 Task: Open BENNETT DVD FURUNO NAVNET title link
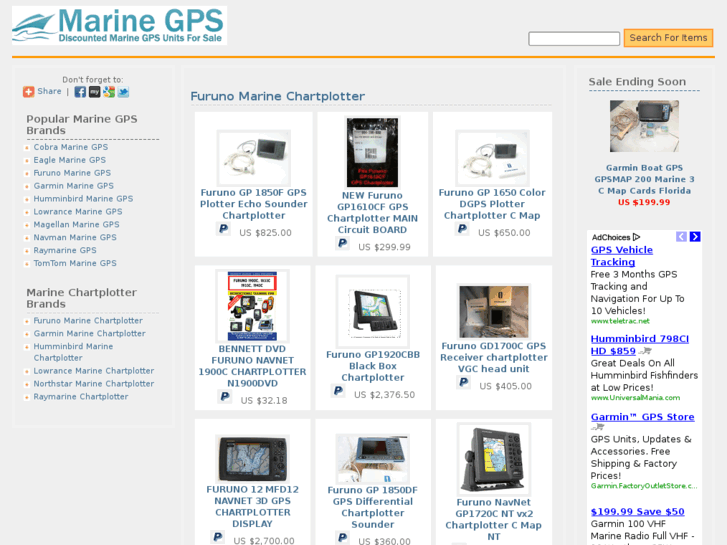tap(252, 366)
